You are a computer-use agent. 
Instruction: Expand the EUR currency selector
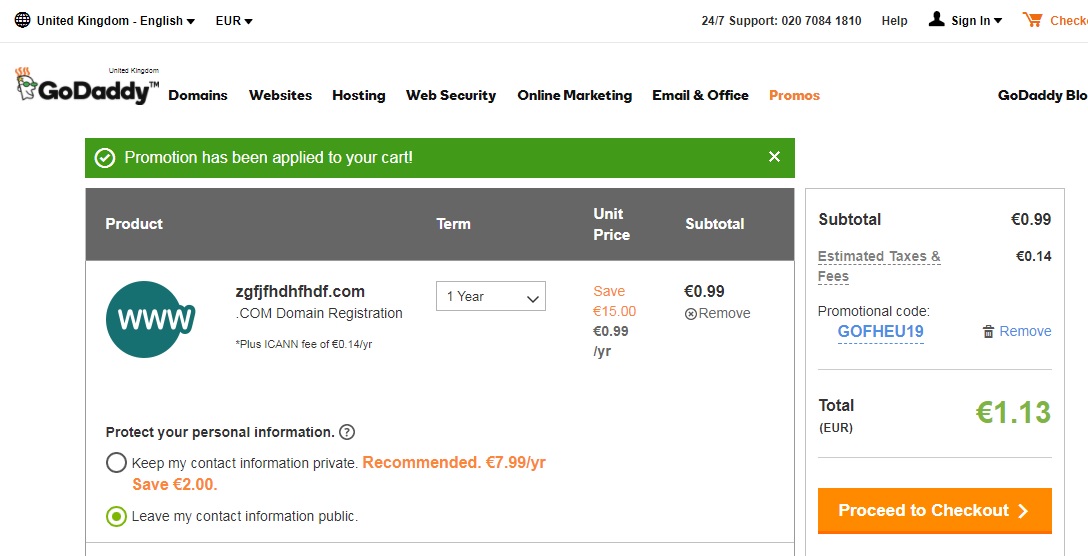point(234,21)
